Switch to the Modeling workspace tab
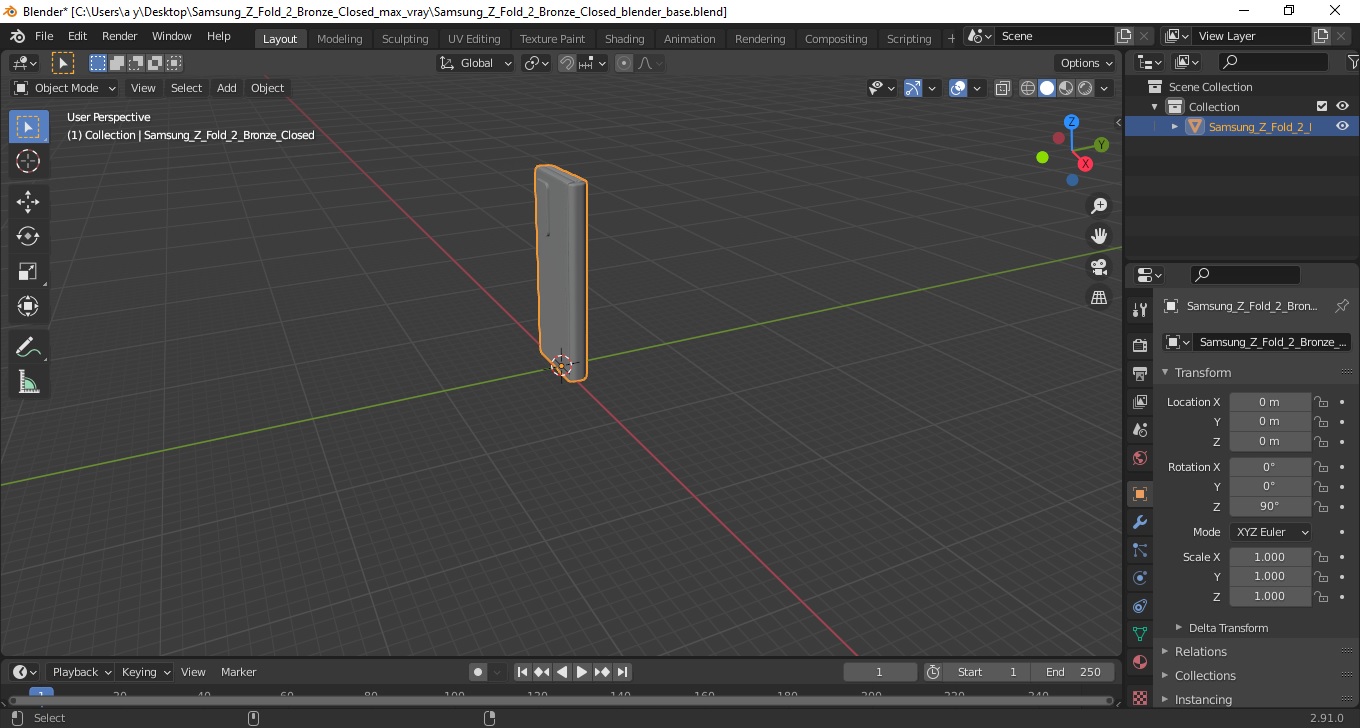This screenshot has height=728, width=1360. tap(339, 38)
